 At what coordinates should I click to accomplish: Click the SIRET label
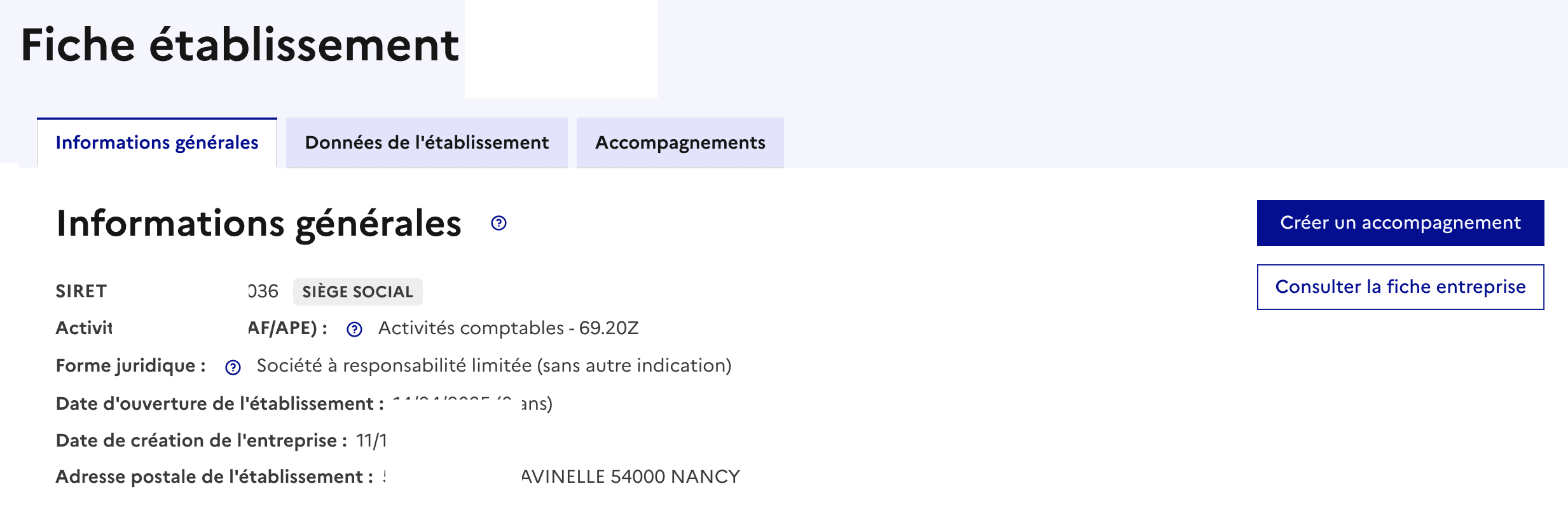point(81,291)
